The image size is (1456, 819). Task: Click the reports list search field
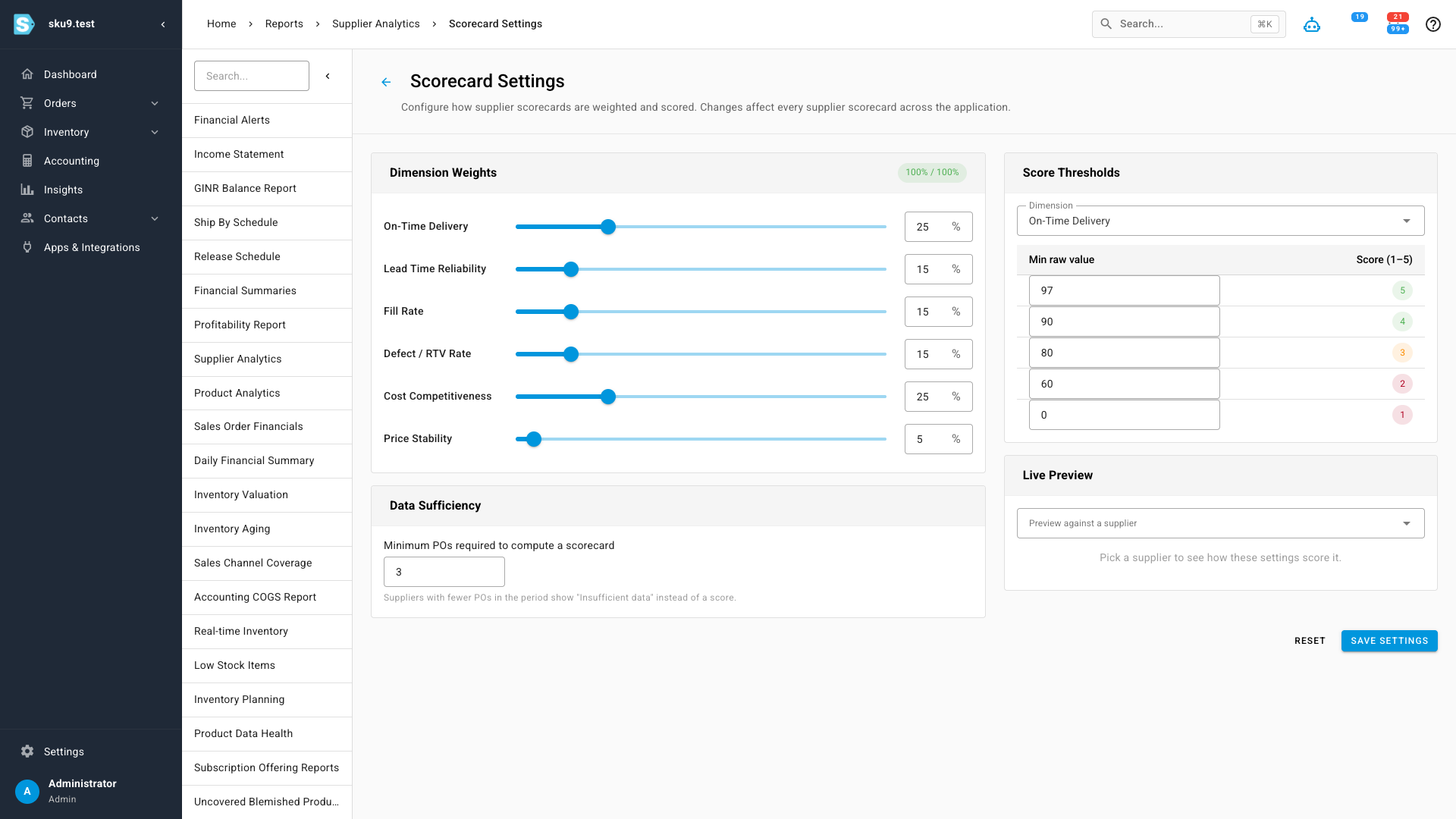point(252,76)
